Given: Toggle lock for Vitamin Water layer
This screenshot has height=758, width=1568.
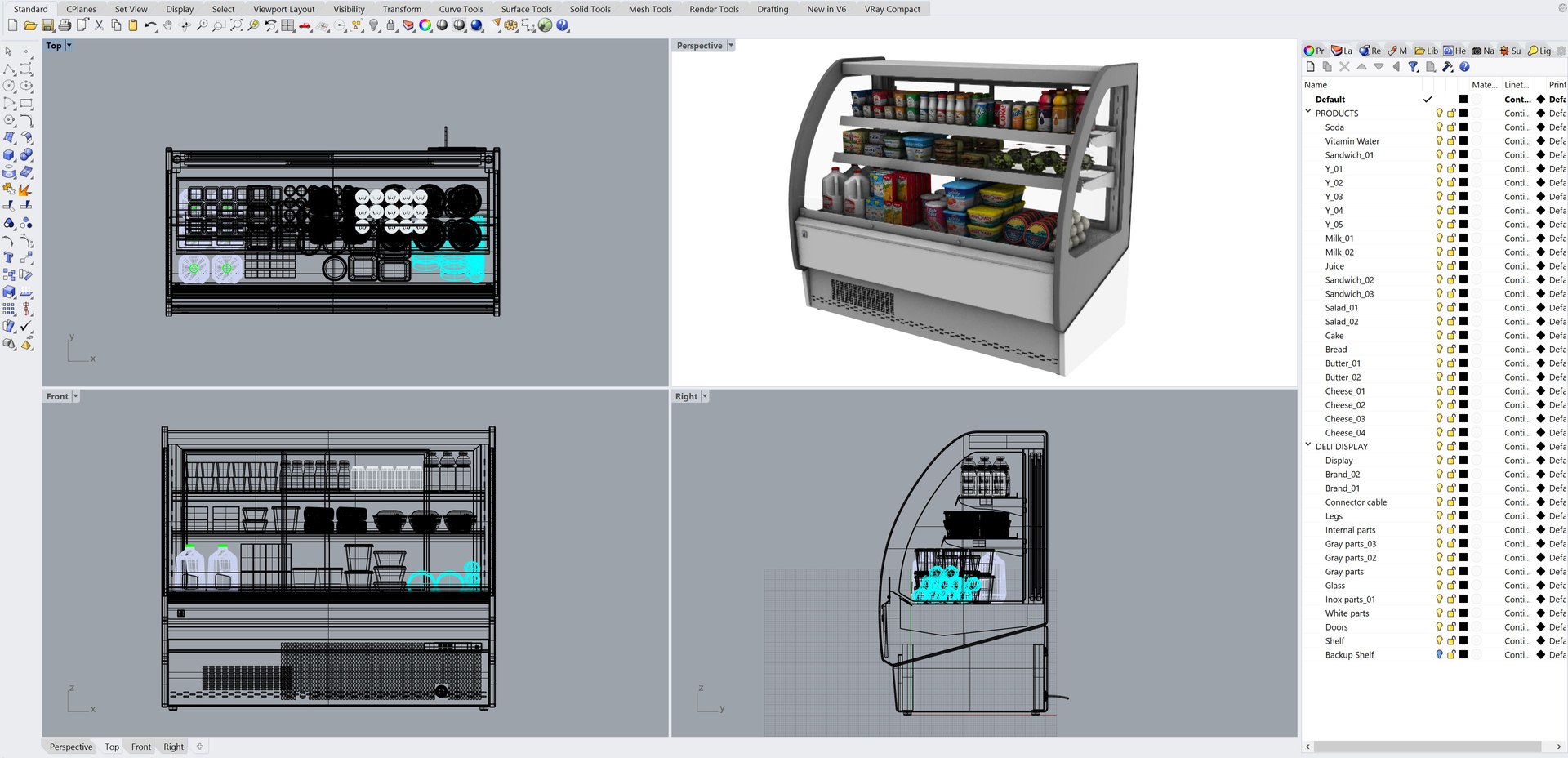Looking at the screenshot, I should (1451, 140).
